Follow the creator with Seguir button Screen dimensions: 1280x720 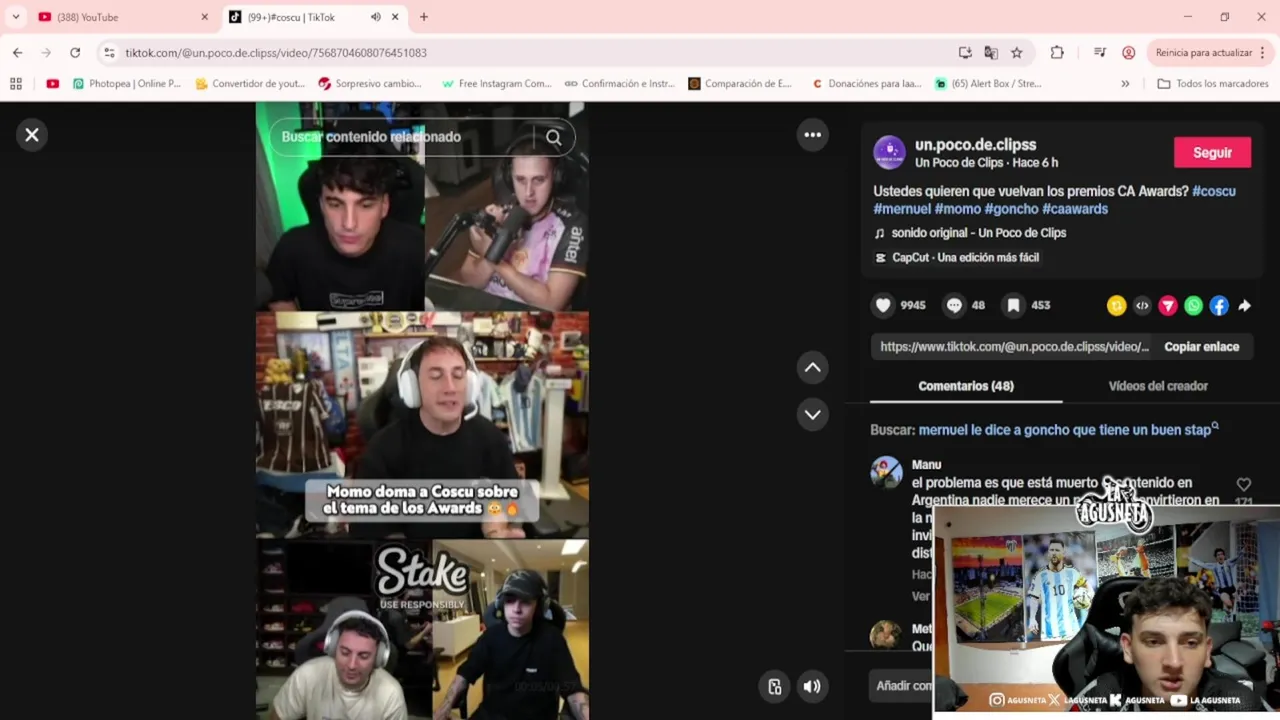1212,152
